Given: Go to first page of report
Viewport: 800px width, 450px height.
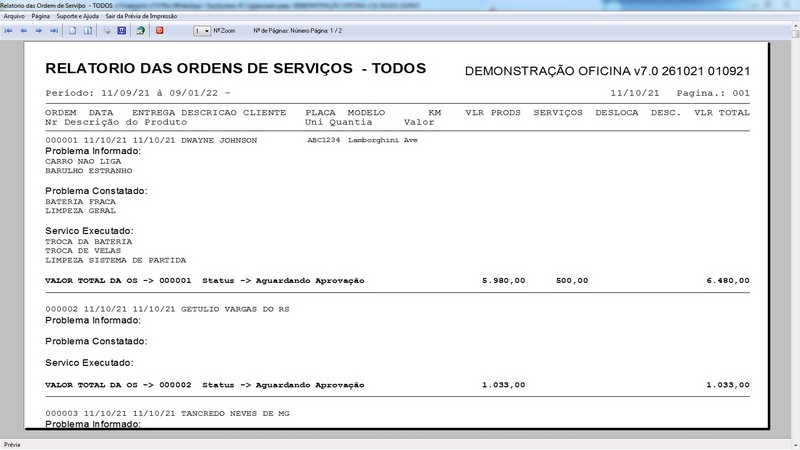Looking at the screenshot, I should (9, 31).
